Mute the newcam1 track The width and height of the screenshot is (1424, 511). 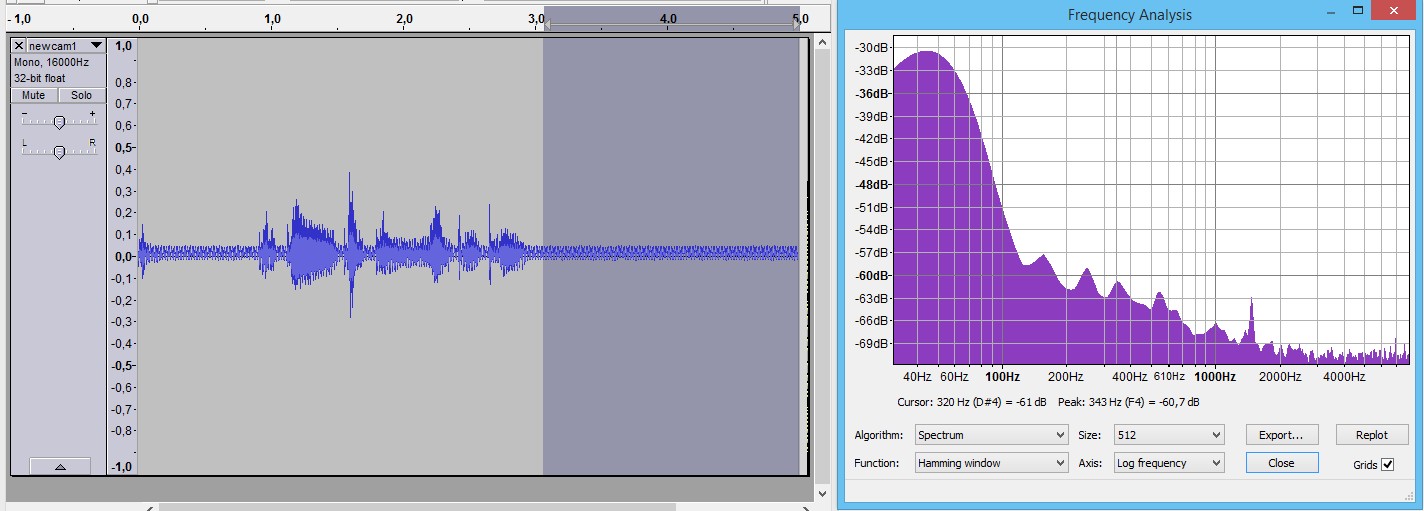[33, 96]
